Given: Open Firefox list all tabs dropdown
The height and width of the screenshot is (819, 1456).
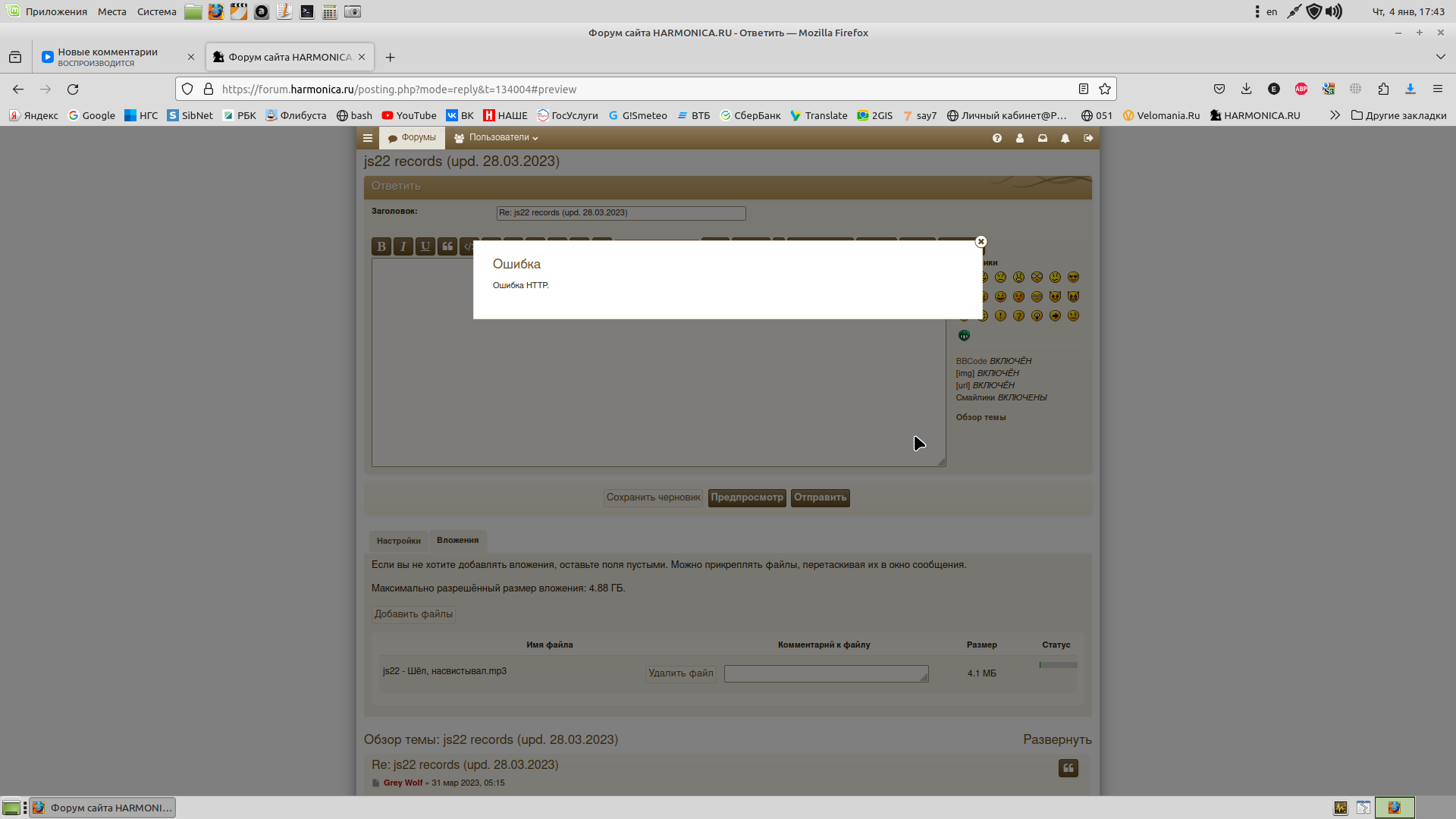Looking at the screenshot, I should tap(1440, 57).
